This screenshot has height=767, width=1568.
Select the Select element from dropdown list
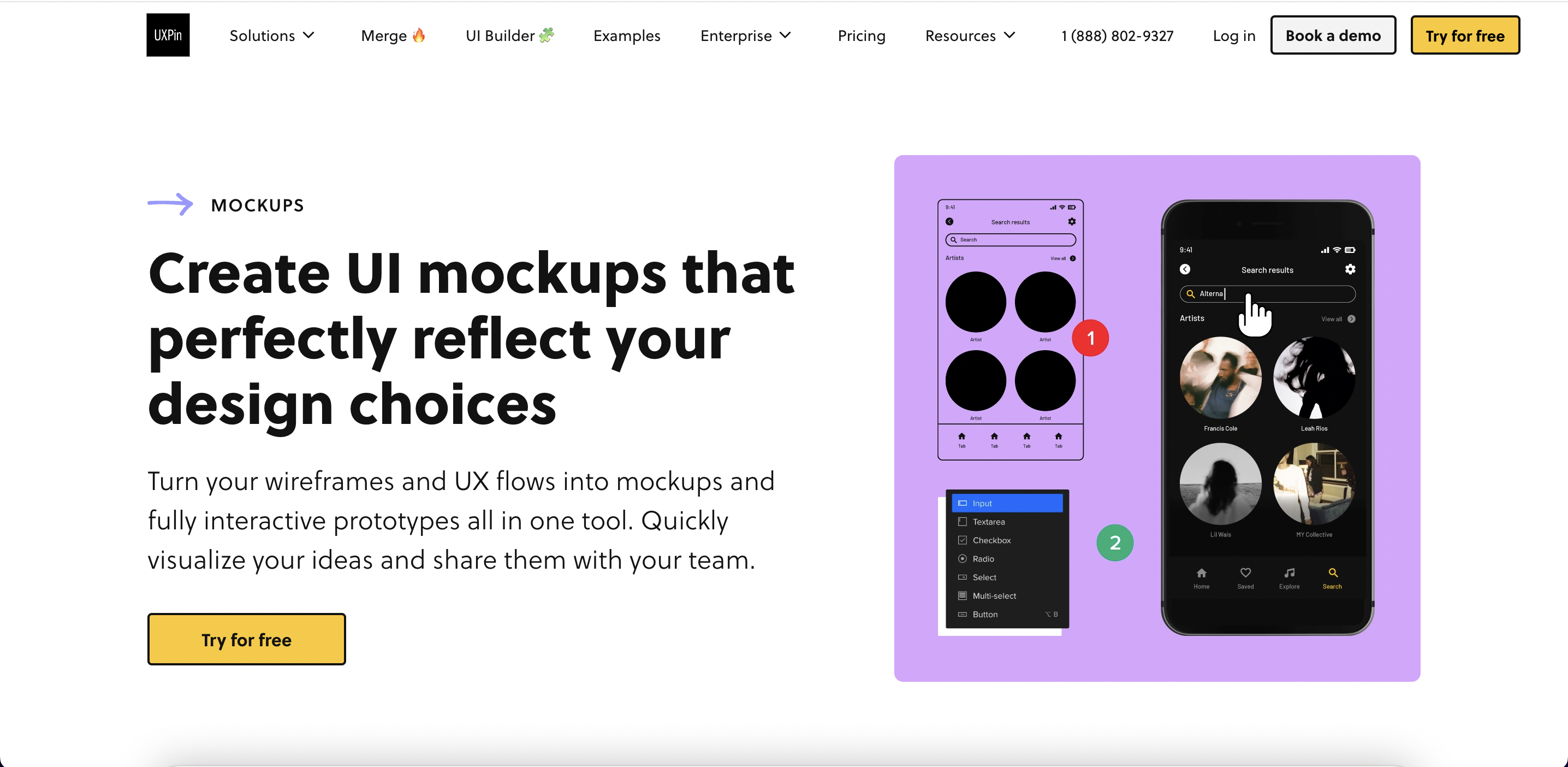(x=983, y=577)
